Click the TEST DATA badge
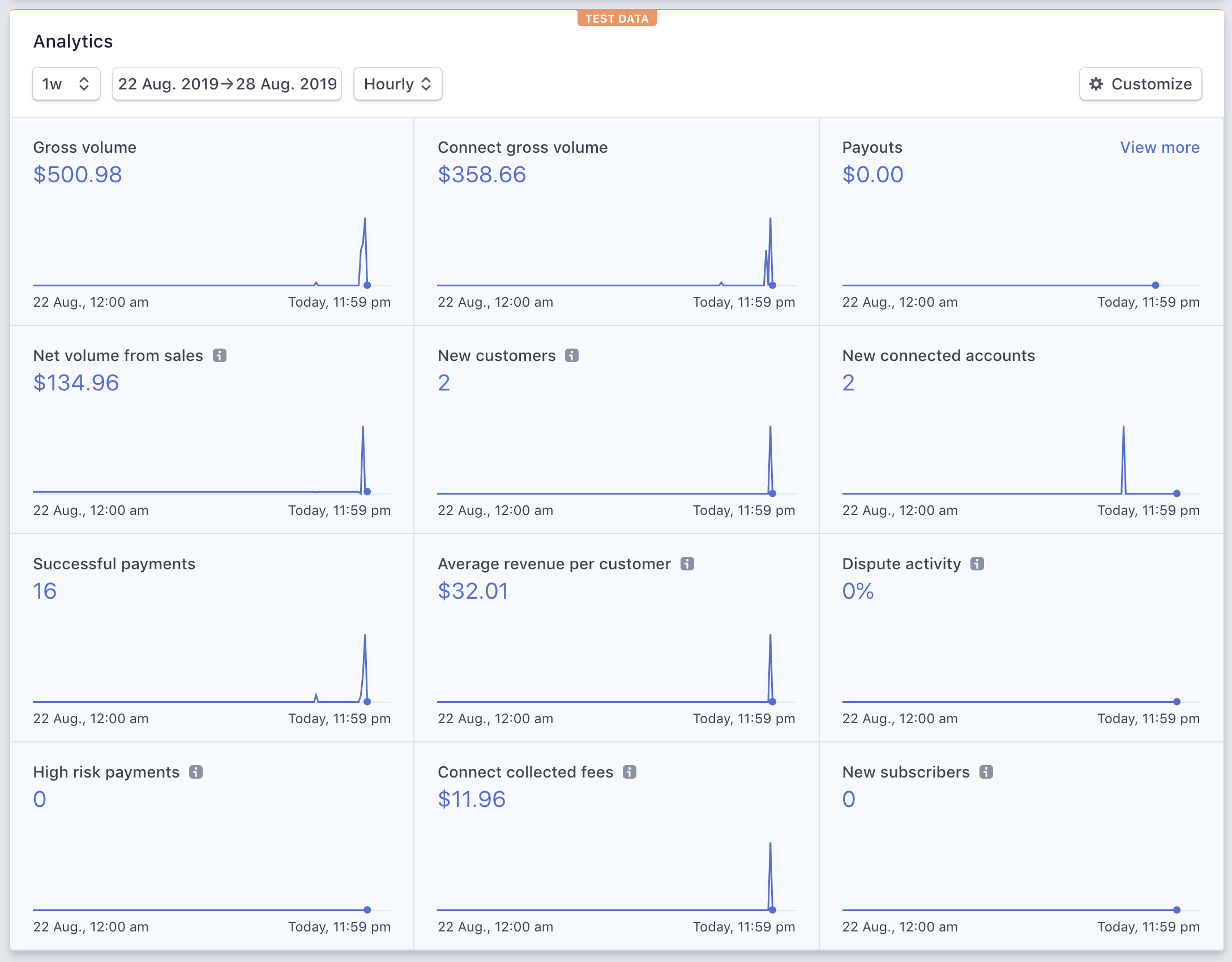1232x962 pixels. 617,18
